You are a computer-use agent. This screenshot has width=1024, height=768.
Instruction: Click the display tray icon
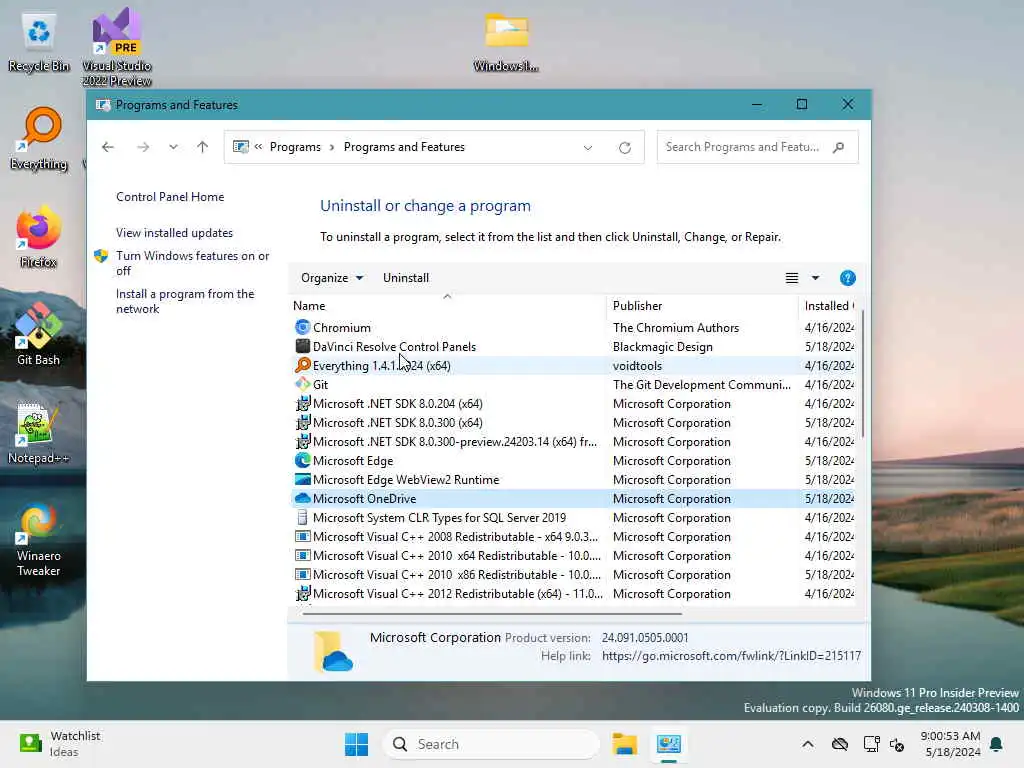871,744
